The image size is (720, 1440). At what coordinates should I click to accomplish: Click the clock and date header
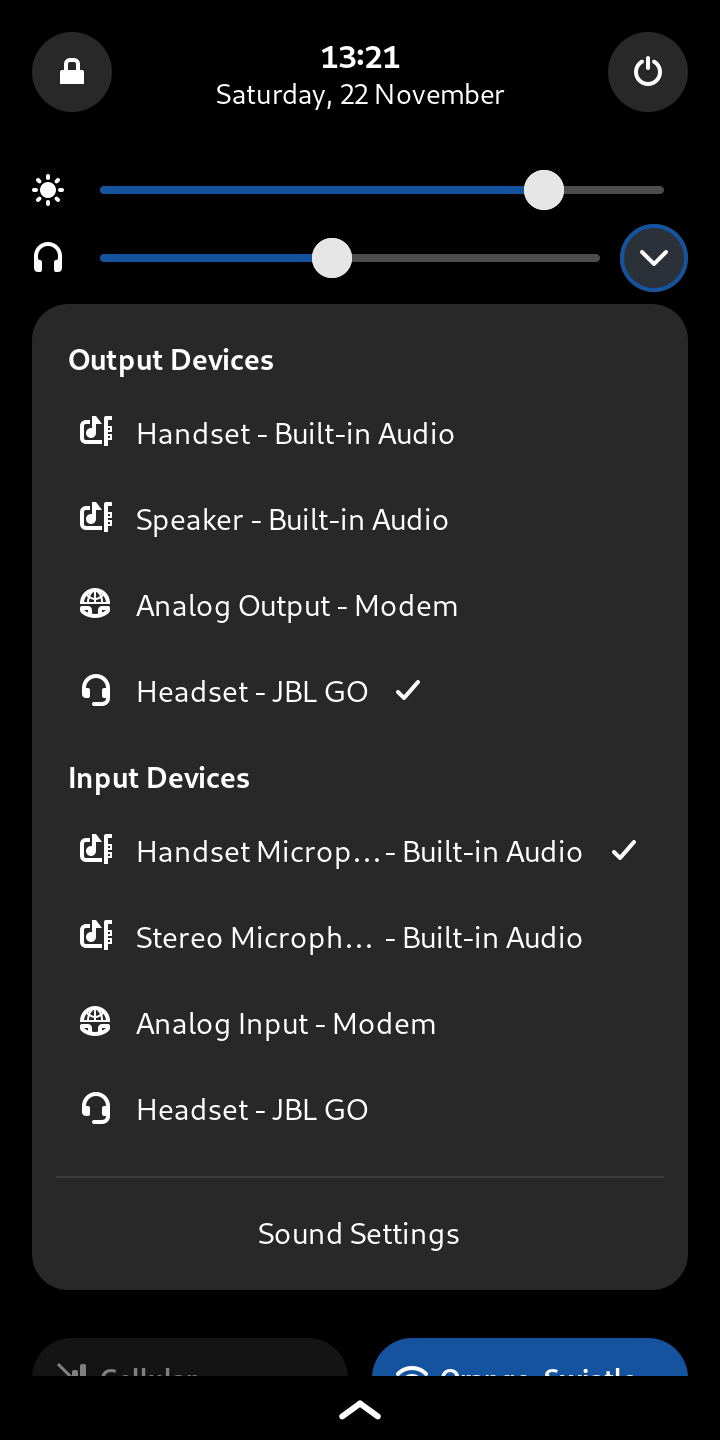click(360, 76)
